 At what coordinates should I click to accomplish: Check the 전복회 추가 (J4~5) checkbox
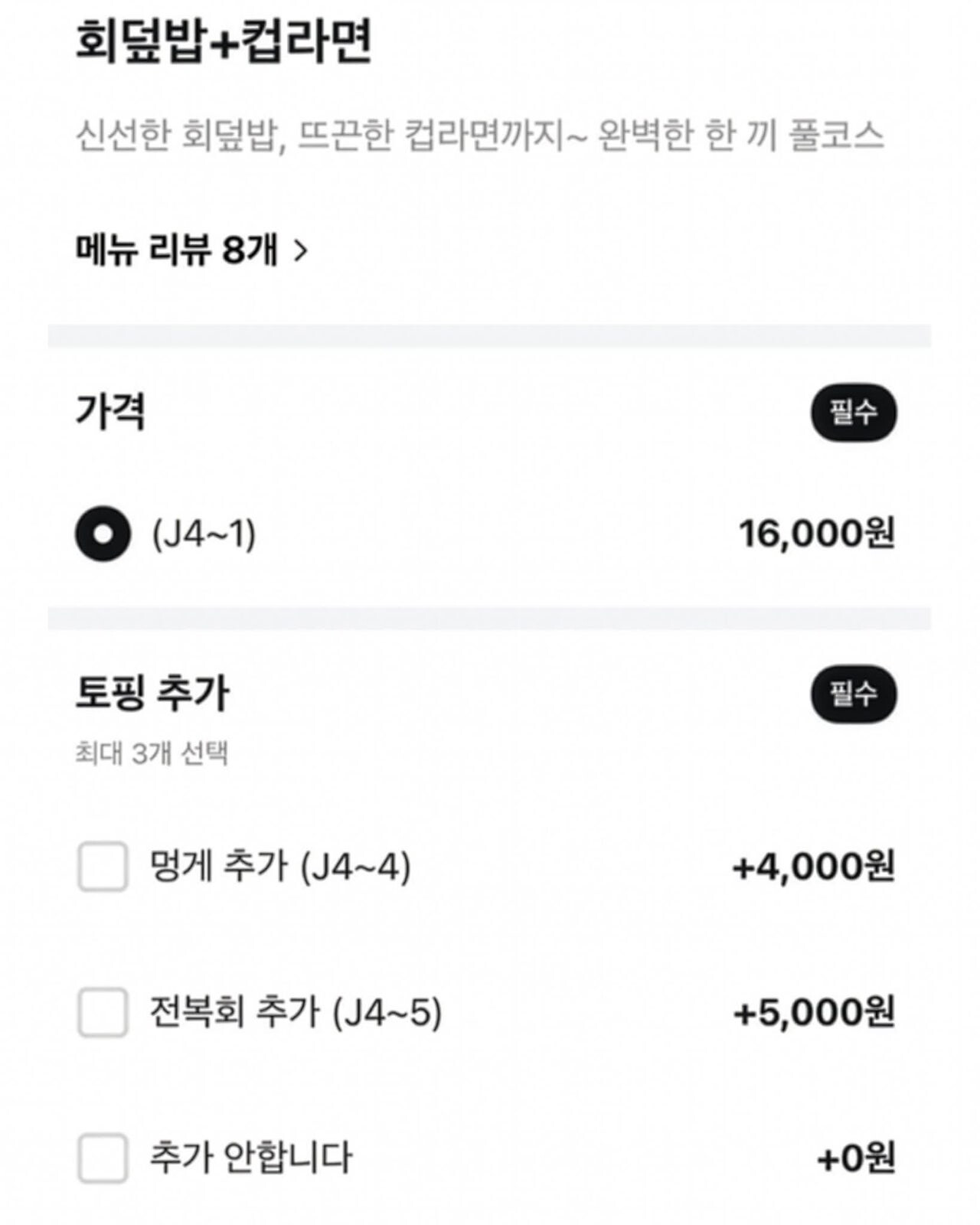[103, 1012]
